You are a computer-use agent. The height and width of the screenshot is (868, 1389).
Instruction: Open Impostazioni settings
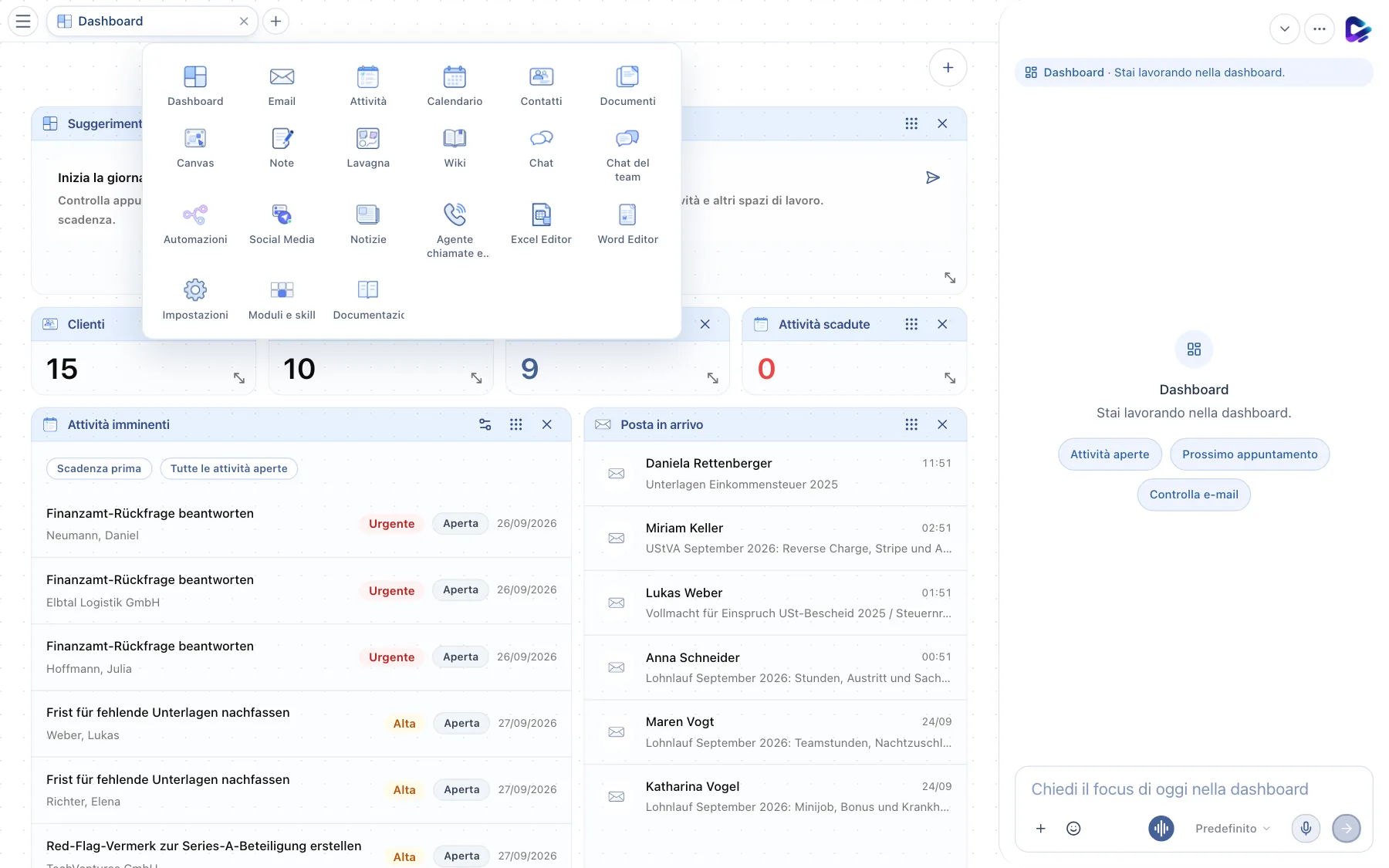195,299
